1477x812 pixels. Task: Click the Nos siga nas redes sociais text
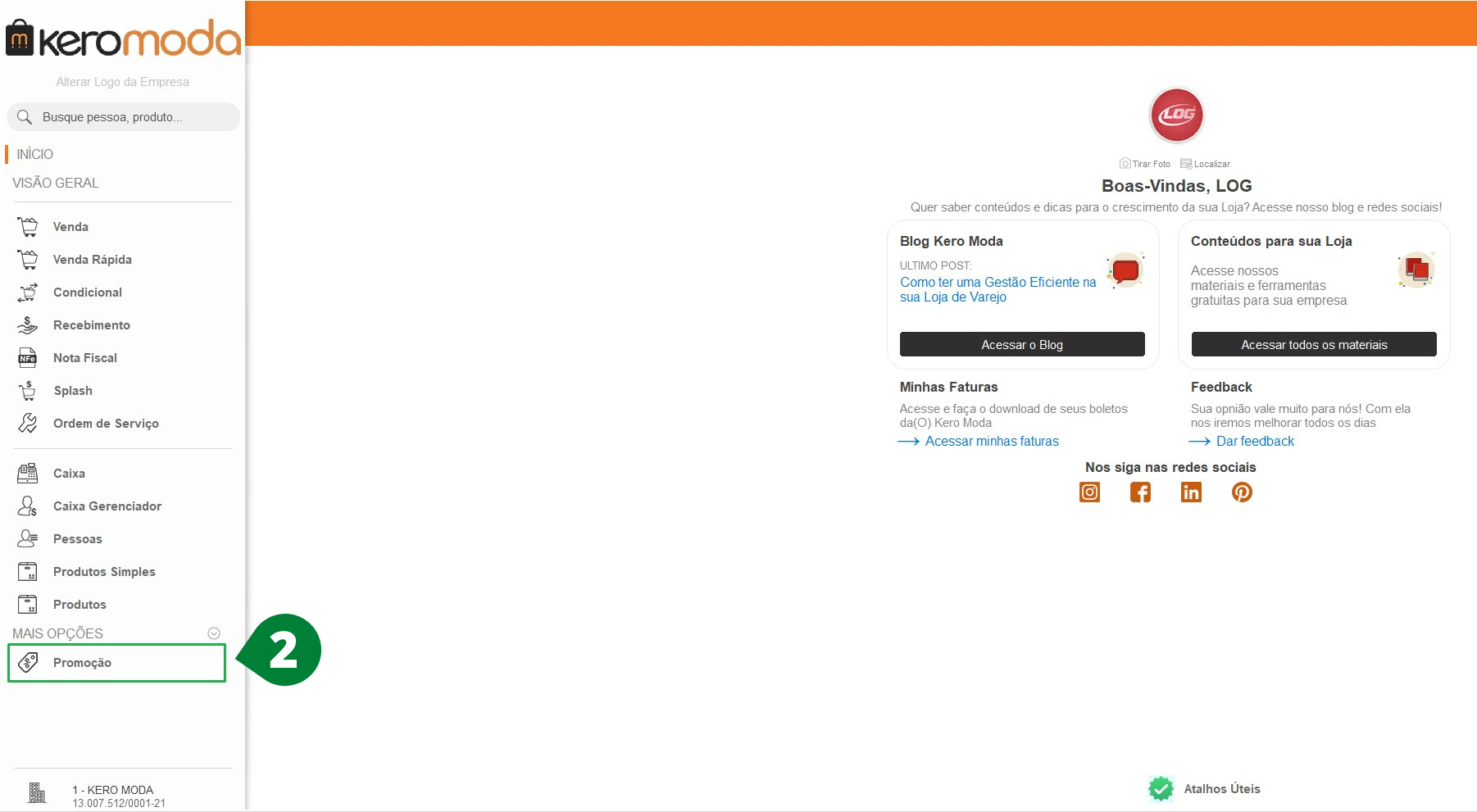click(x=1170, y=467)
